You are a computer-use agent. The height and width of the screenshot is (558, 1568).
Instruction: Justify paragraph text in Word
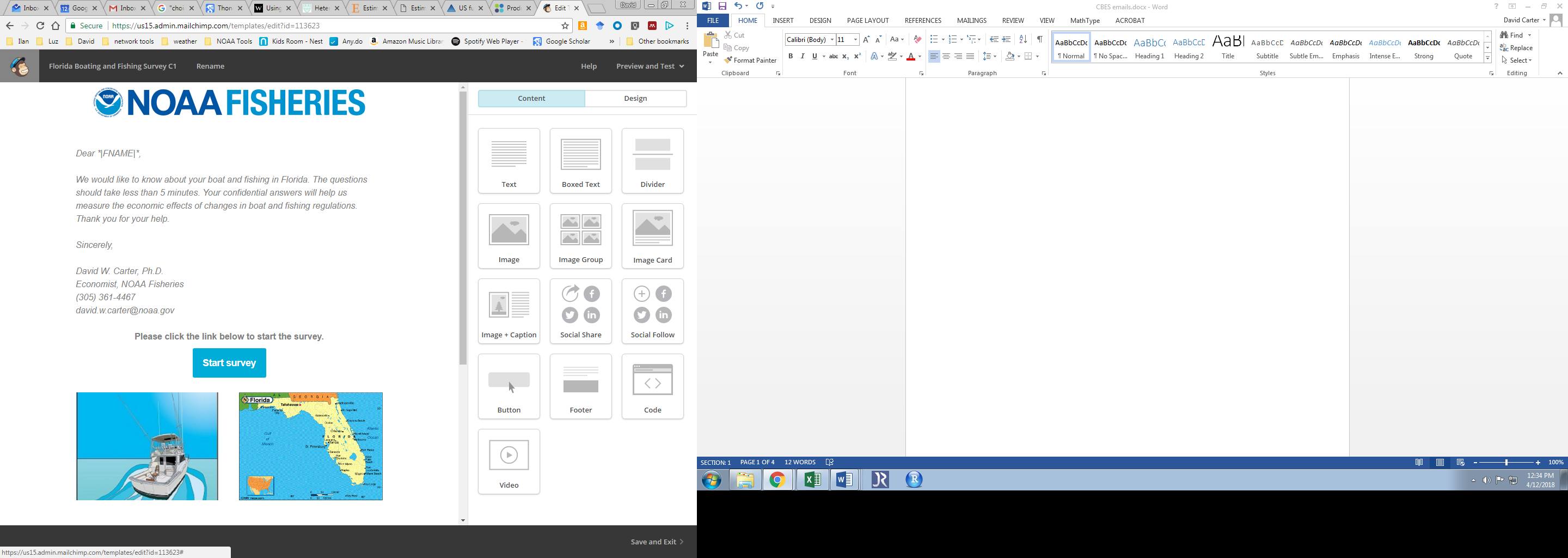click(970, 57)
